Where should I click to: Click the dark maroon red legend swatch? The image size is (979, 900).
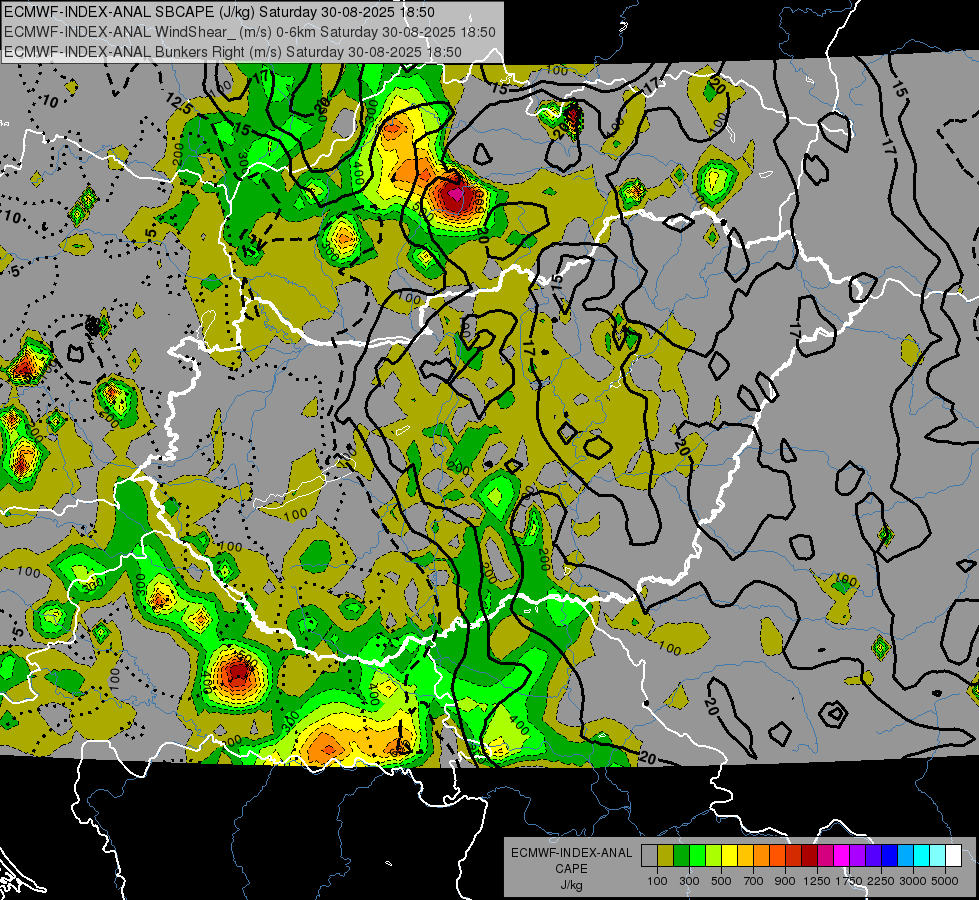809,856
